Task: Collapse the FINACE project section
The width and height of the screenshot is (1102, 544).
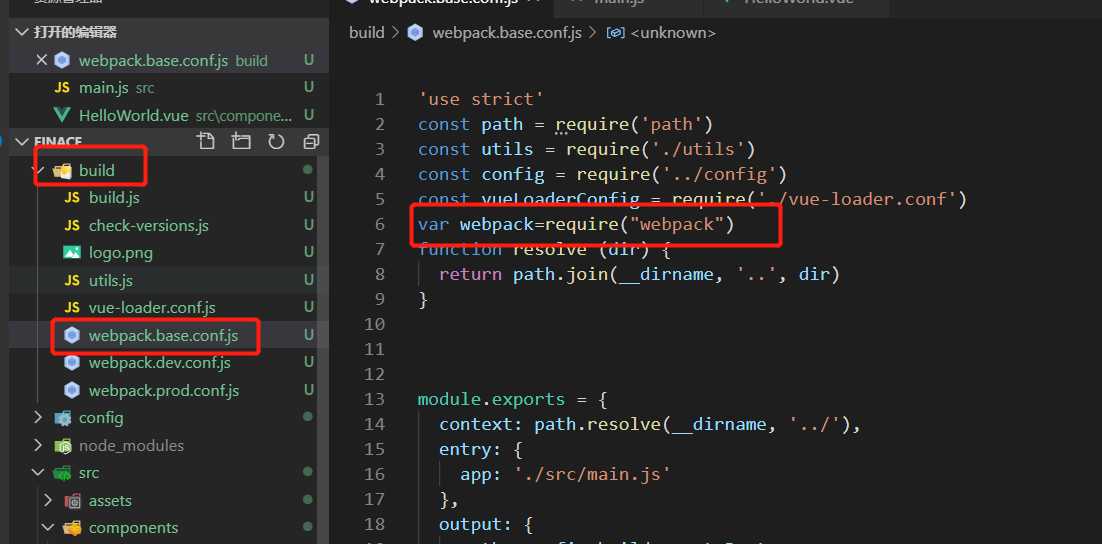Action: click(x=23, y=142)
